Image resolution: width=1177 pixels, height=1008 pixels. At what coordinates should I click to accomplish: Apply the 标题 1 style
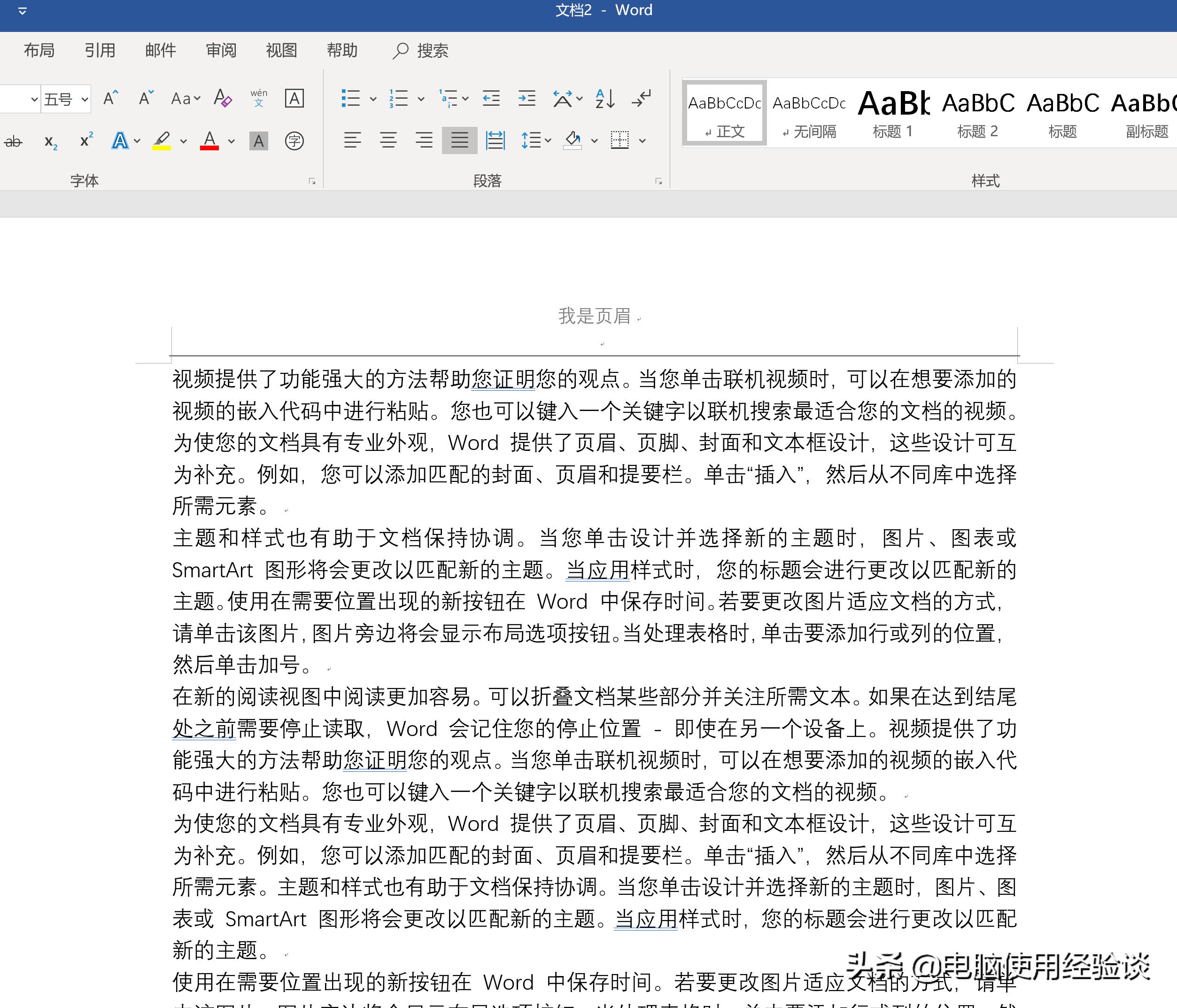(x=893, y=112)
